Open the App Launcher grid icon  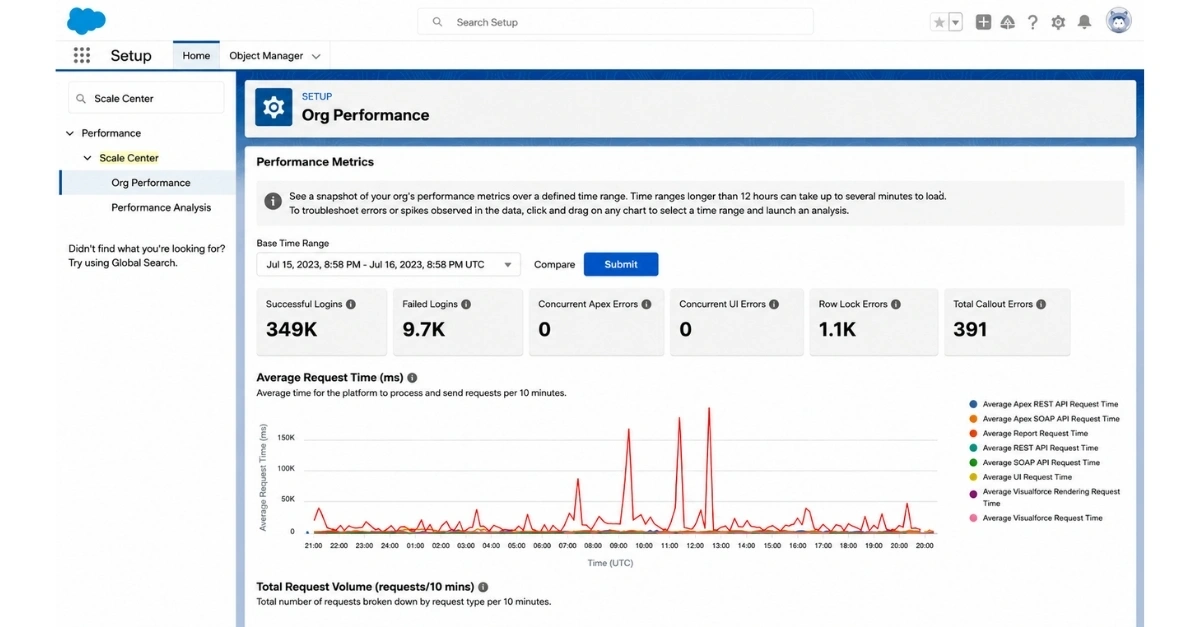click(x=82, y=56)
